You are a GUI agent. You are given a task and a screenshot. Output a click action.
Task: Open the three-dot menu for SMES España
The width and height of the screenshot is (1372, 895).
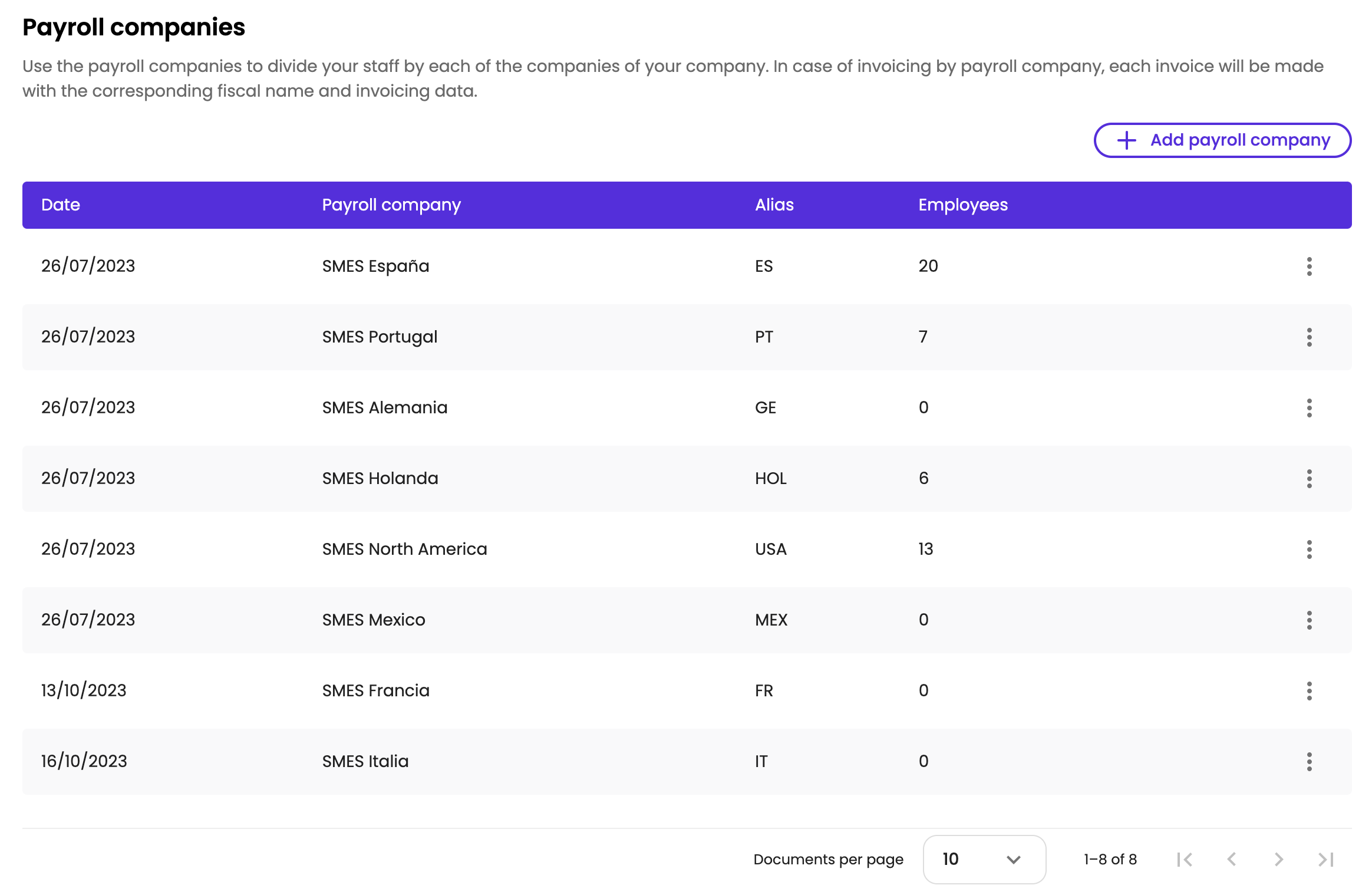pyautogui.click(x=1309, y=266)
